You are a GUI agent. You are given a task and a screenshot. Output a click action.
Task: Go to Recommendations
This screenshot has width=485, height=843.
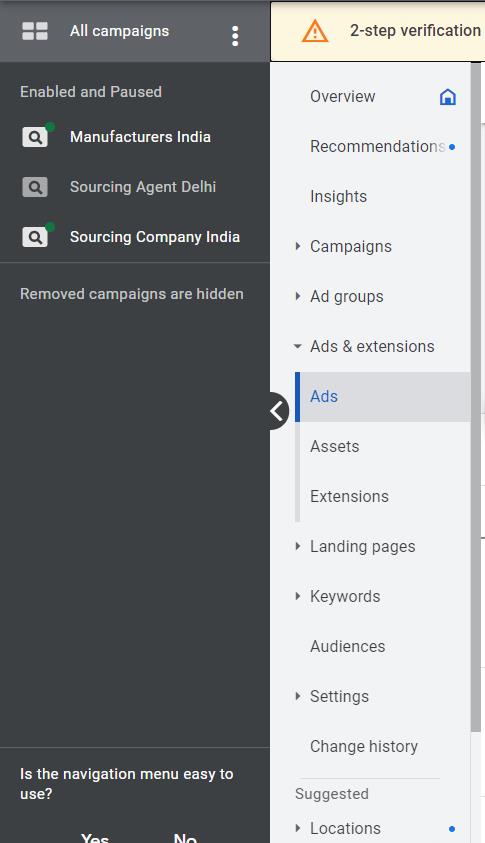click(x=377, y=146)
